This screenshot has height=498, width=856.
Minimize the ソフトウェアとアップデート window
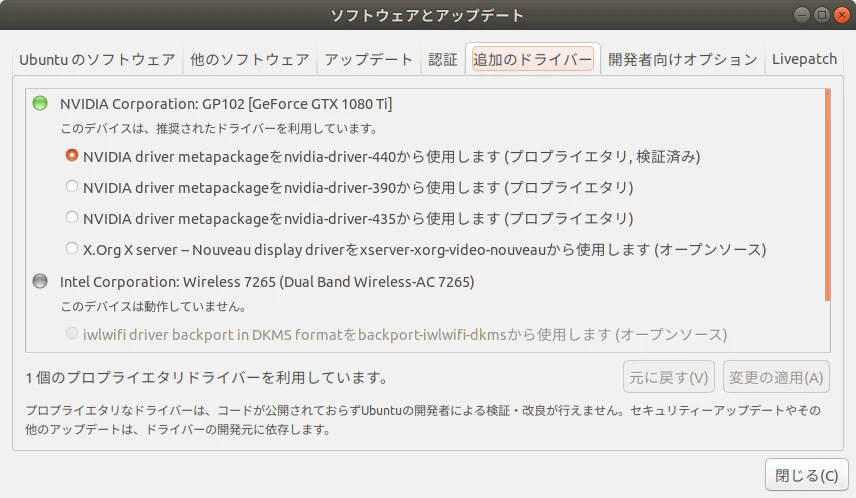(x=801, y=15)
